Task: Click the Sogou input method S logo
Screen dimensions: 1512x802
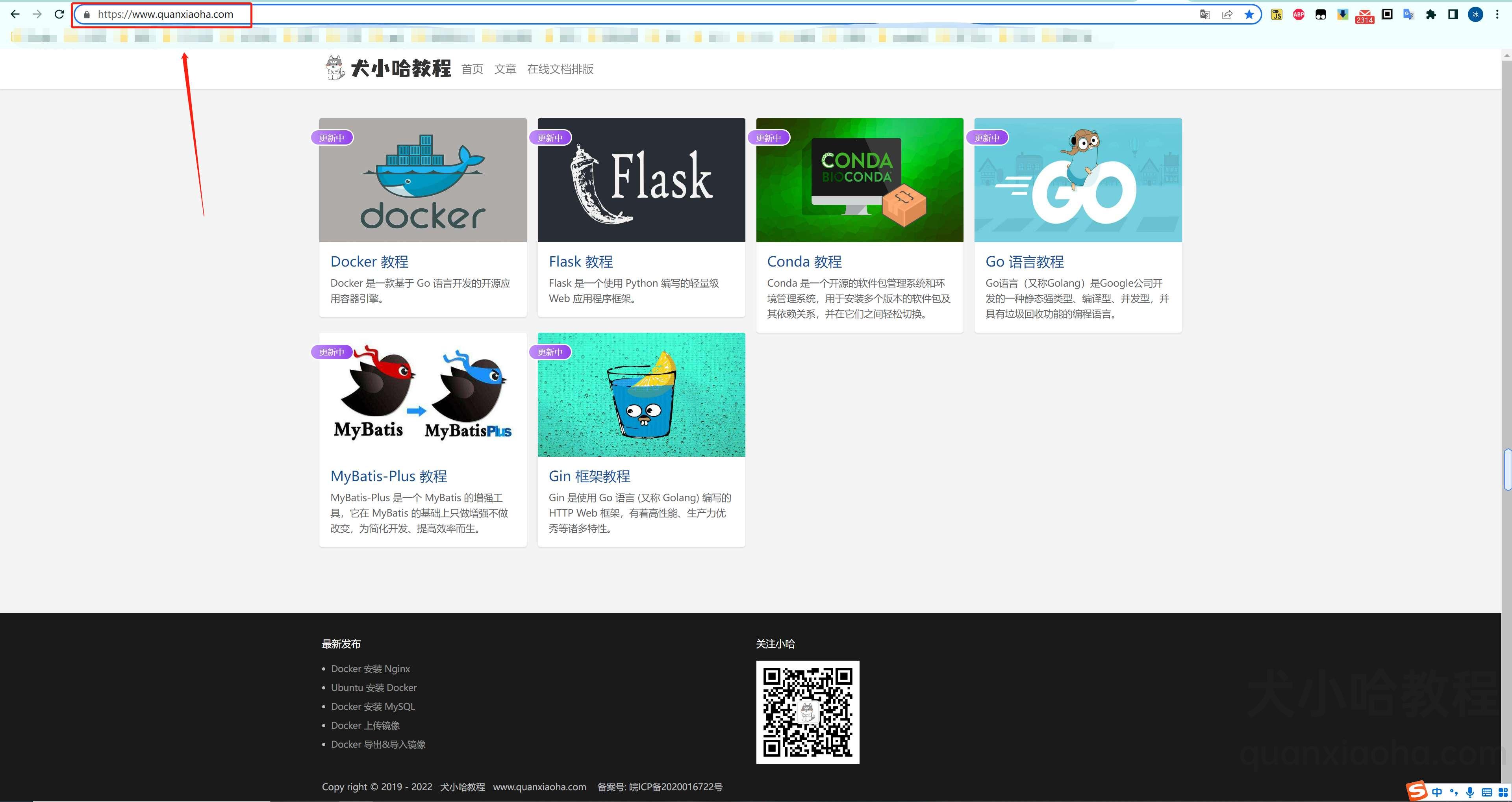Action: (x=1417, y=791)
